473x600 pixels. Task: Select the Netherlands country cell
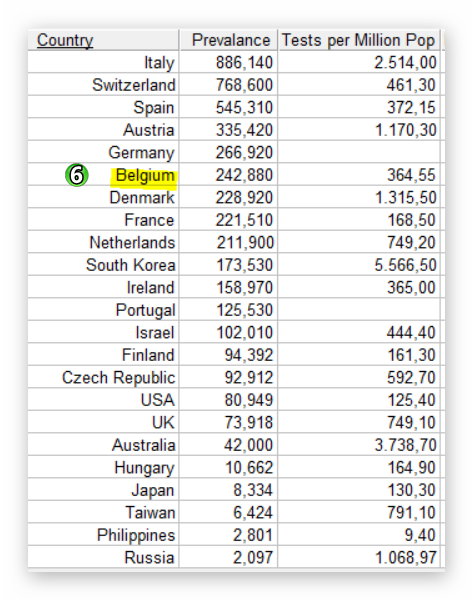103,242
